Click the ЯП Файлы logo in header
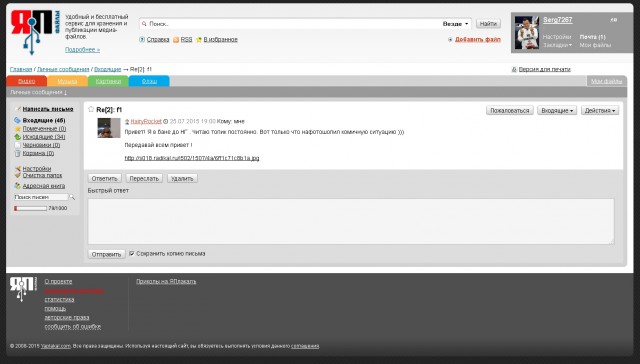The image size is (640, 364). point(36,33)
